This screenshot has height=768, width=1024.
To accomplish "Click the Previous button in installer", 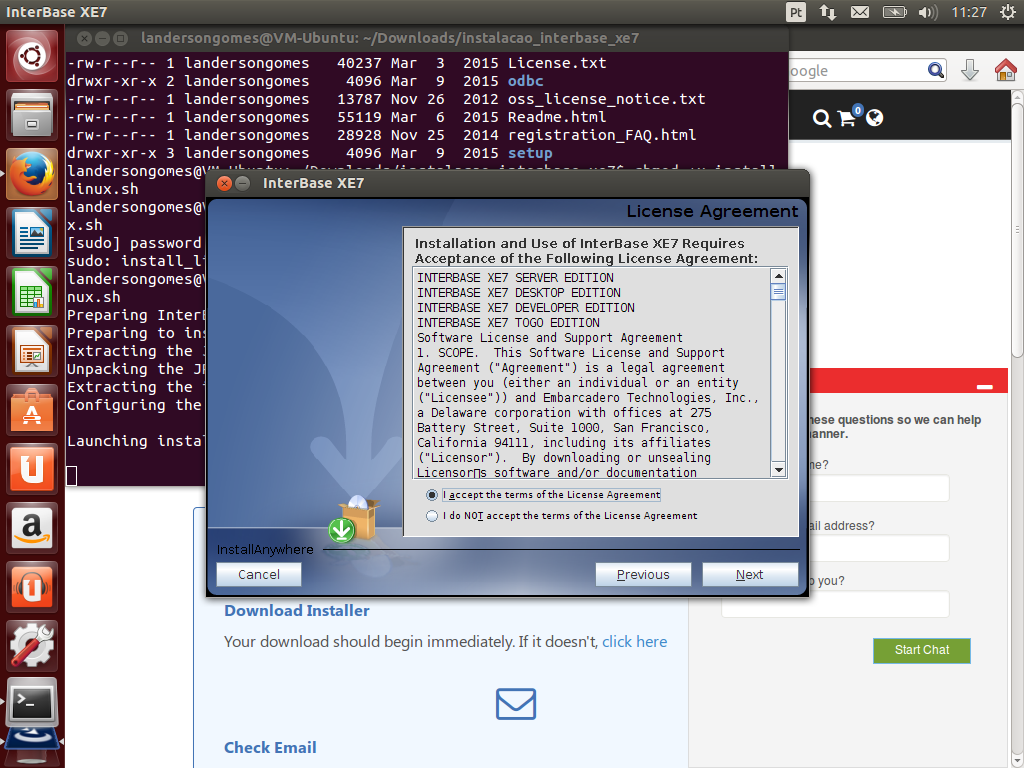I will point(643,574).
